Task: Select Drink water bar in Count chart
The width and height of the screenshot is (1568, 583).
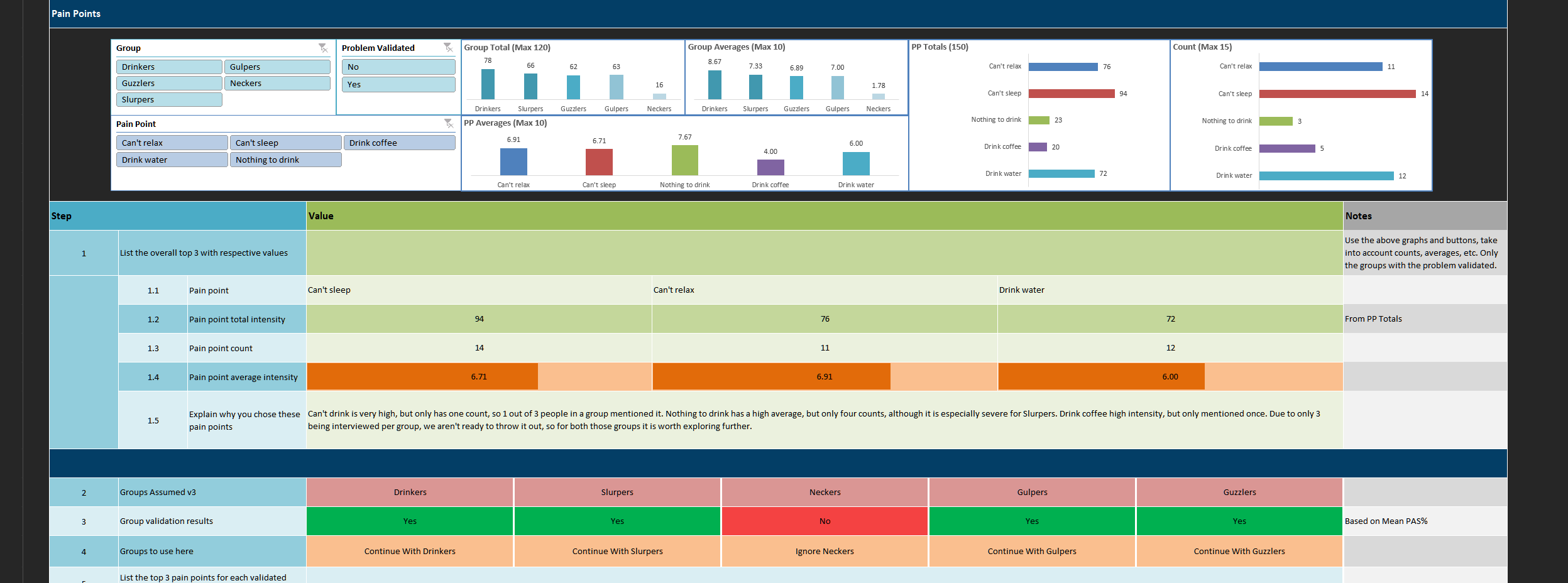Action: click(x=1327, y=176)
